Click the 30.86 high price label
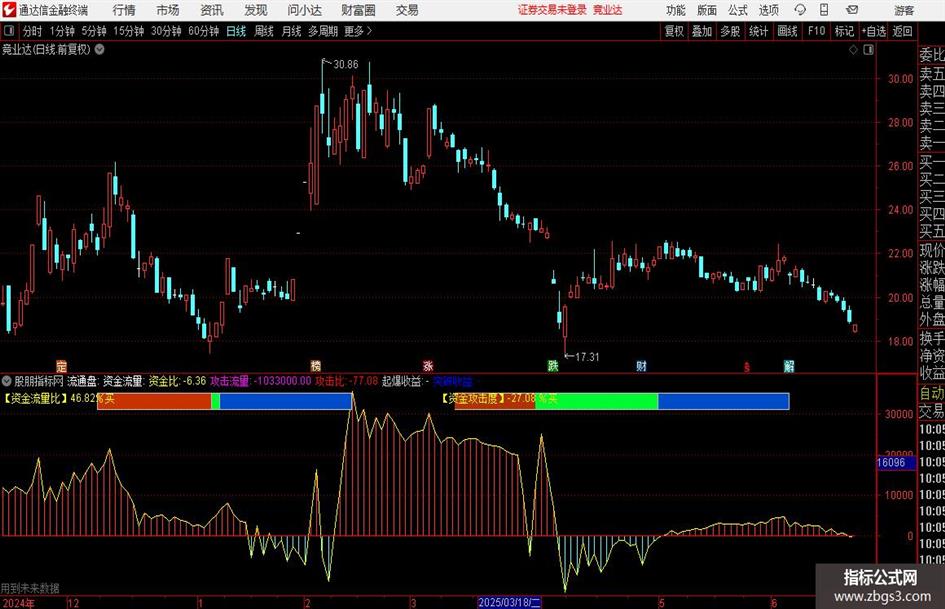 click(345, 65)
